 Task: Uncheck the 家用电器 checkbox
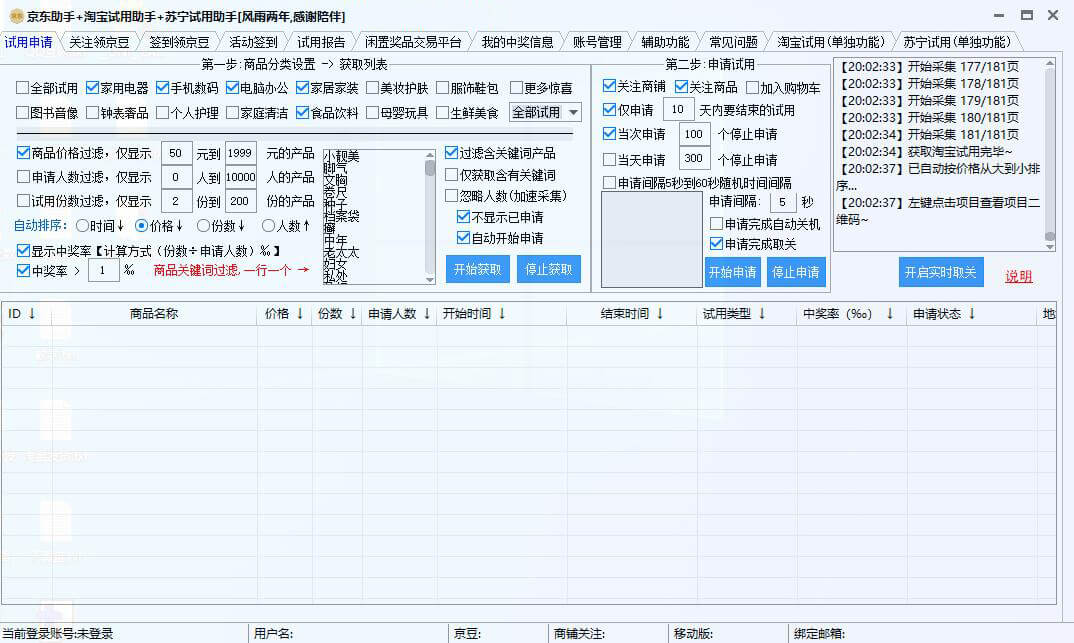point(92,88)
